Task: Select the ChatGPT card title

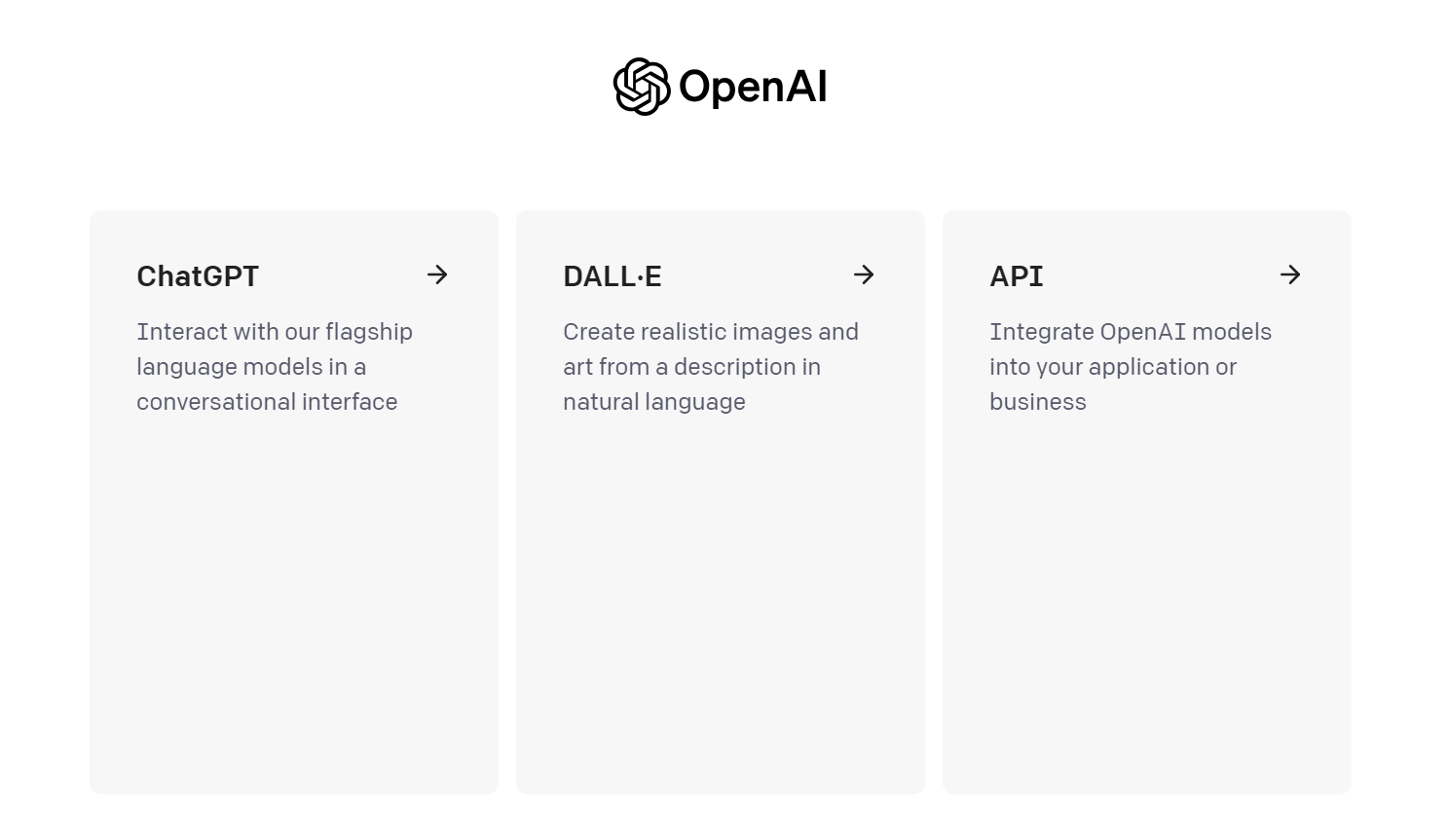Action: [x=198, y=276]
